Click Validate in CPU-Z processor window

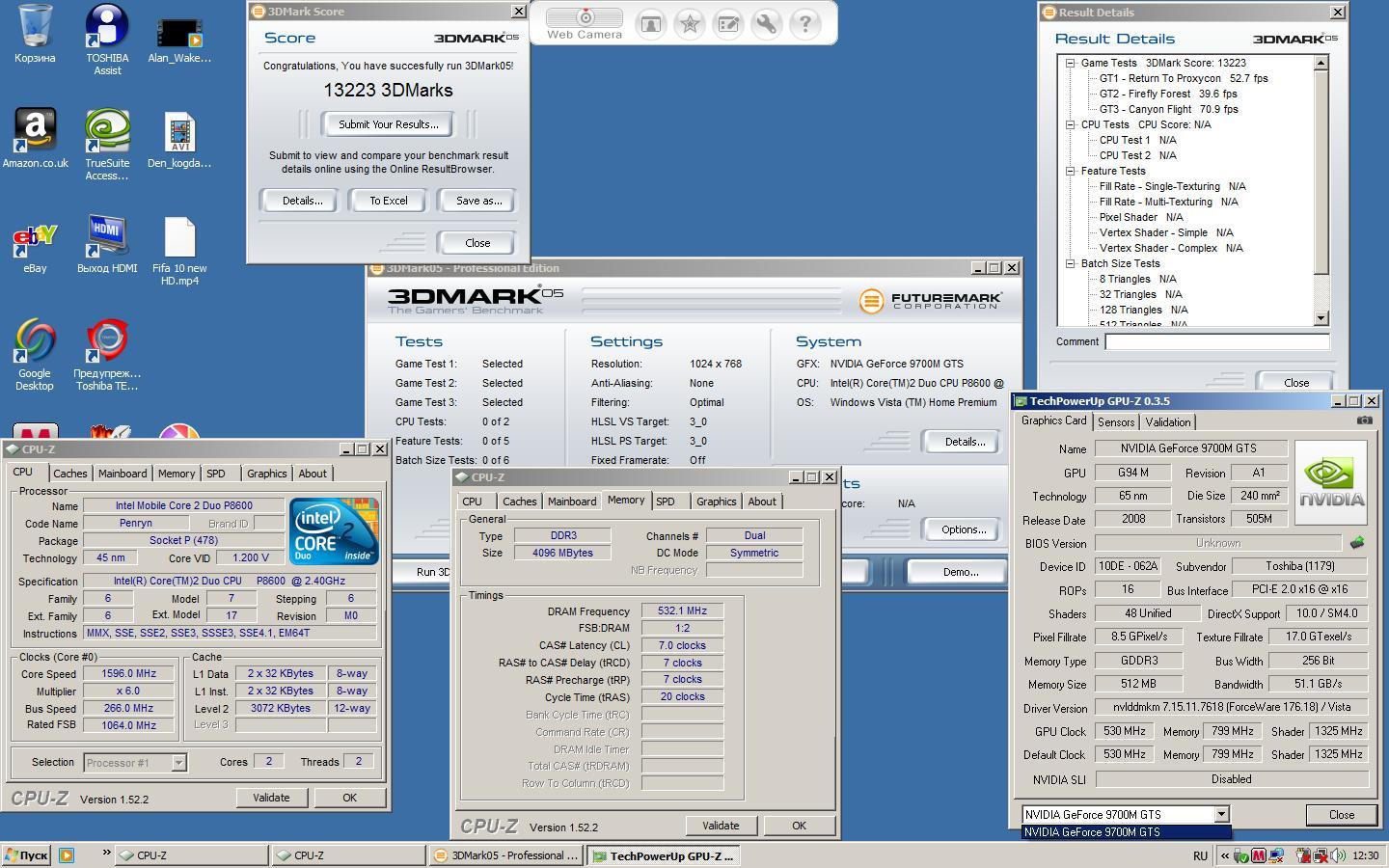(x=271, y=798)
